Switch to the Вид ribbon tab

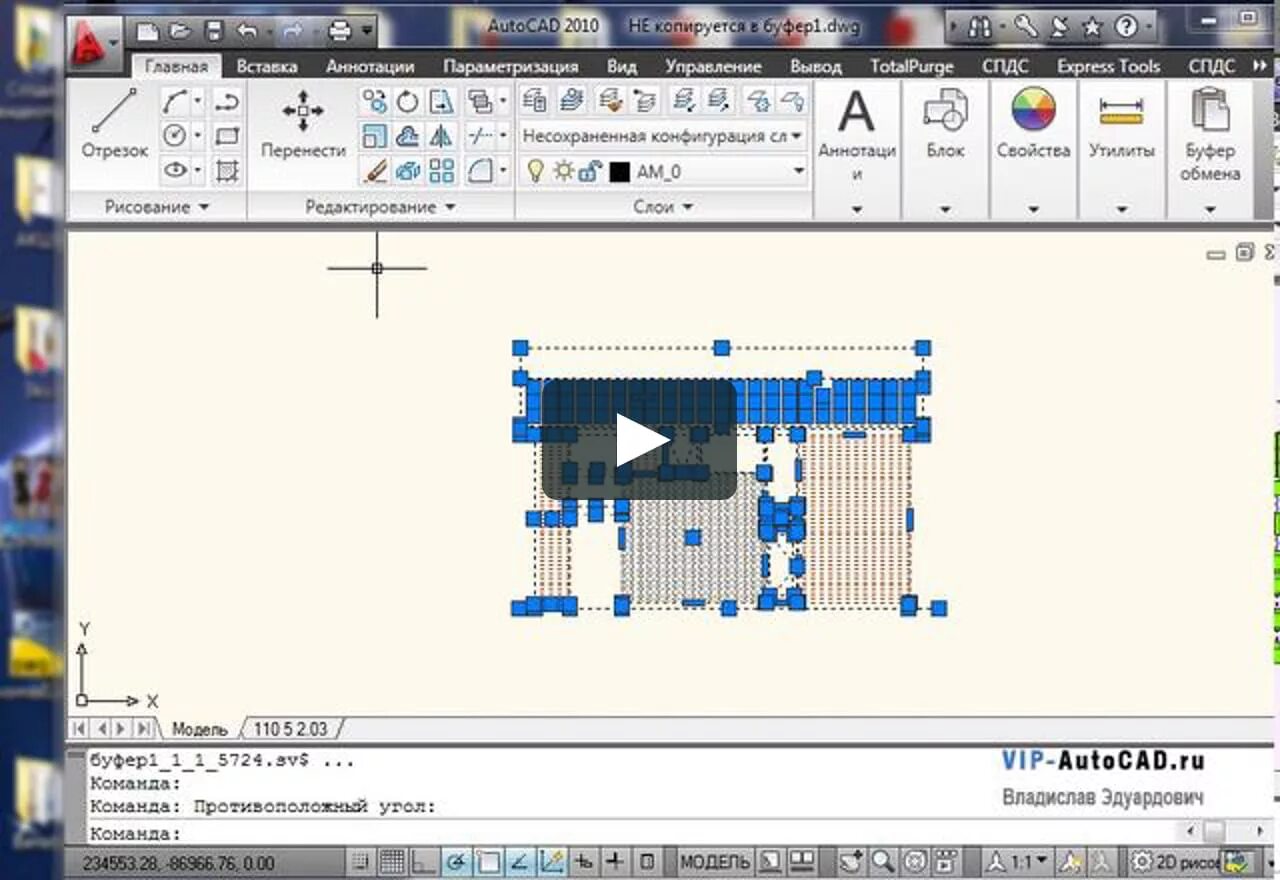pos(622,67)
